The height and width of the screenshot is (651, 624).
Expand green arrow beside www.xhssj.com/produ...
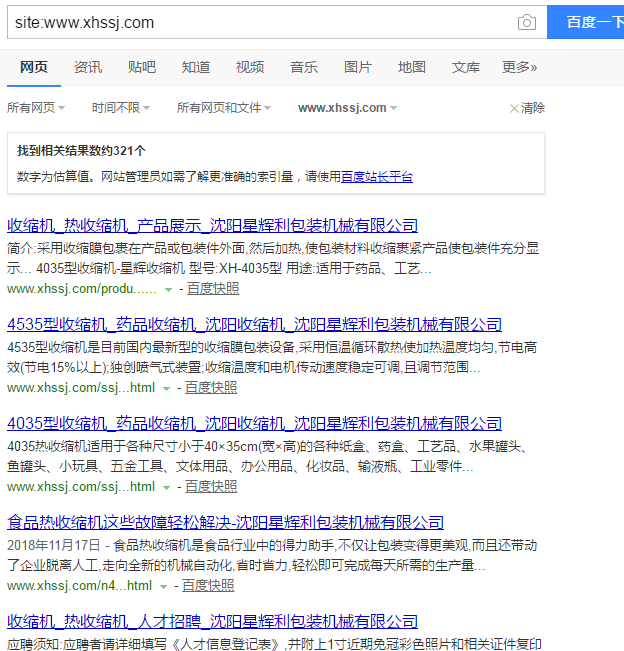[x=168, y=289]
